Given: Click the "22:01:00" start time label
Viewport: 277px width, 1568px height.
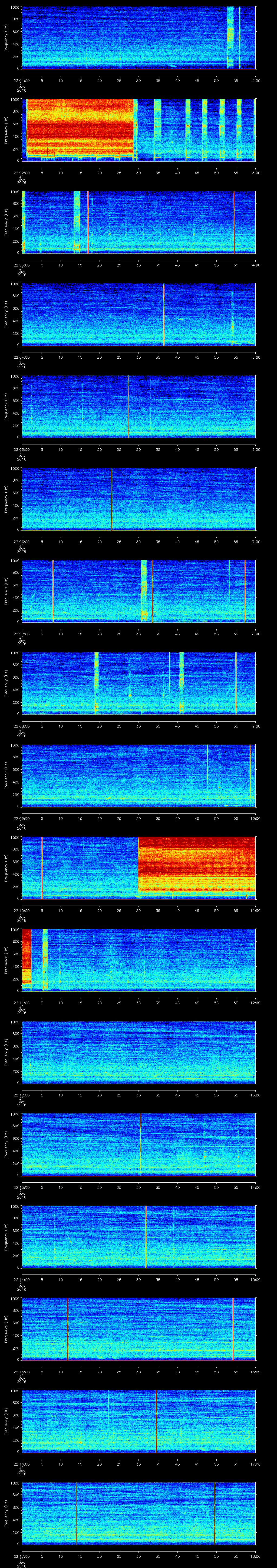Looking at the screenshot, I should [22, 80].
